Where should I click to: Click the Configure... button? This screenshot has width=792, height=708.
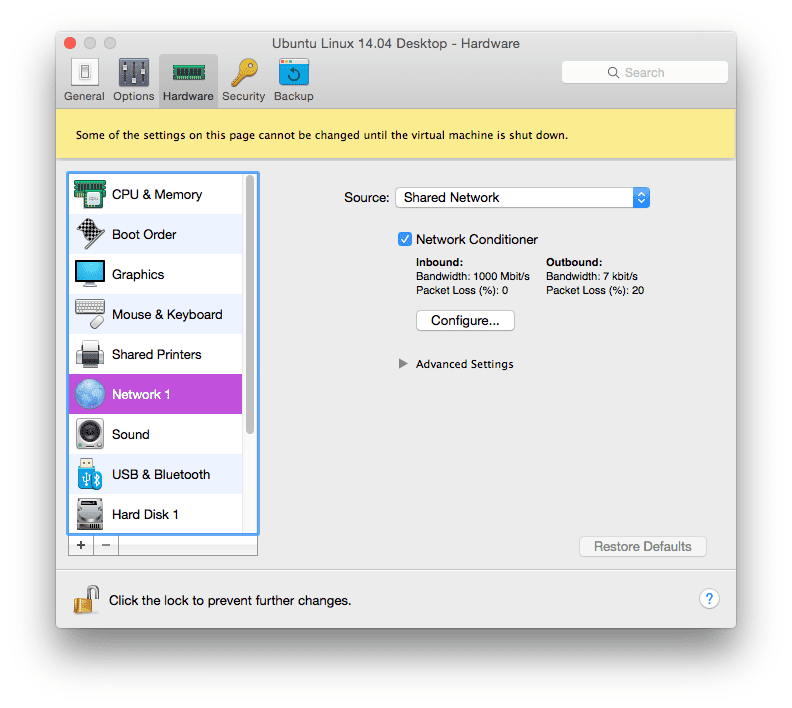pyautogui.click(x=465, y=321)
